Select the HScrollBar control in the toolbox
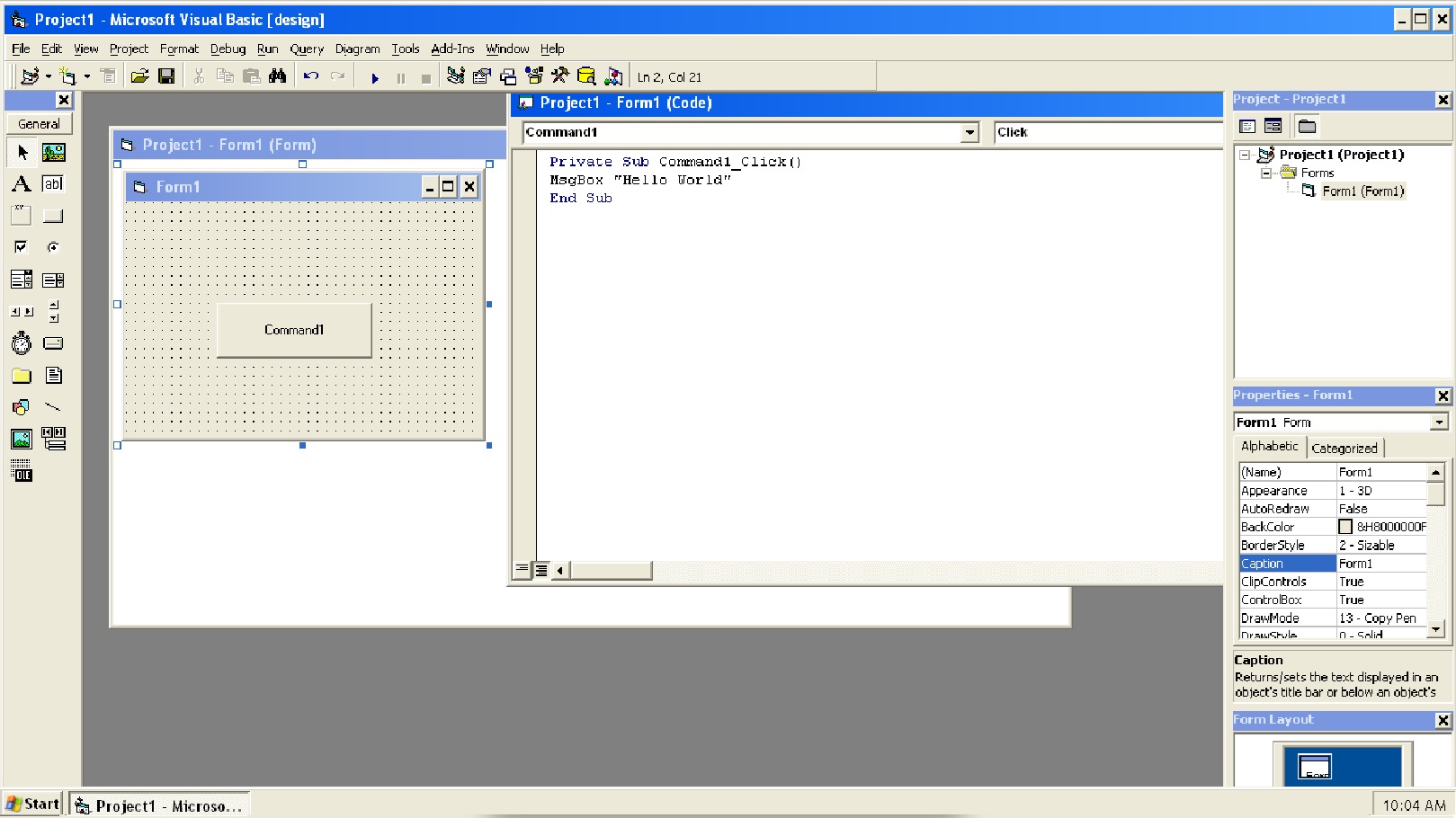The width and height of the screenshot is (1456, 818). [22, 312]
